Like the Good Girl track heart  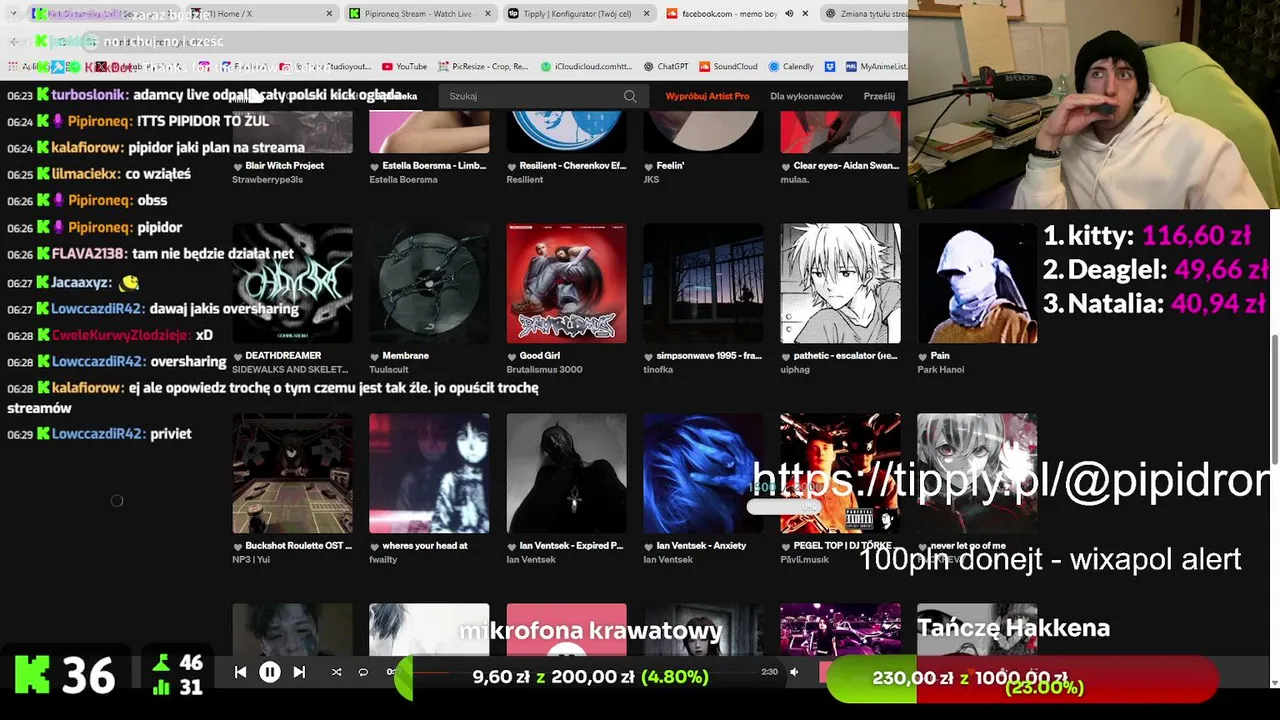point(512,356)
